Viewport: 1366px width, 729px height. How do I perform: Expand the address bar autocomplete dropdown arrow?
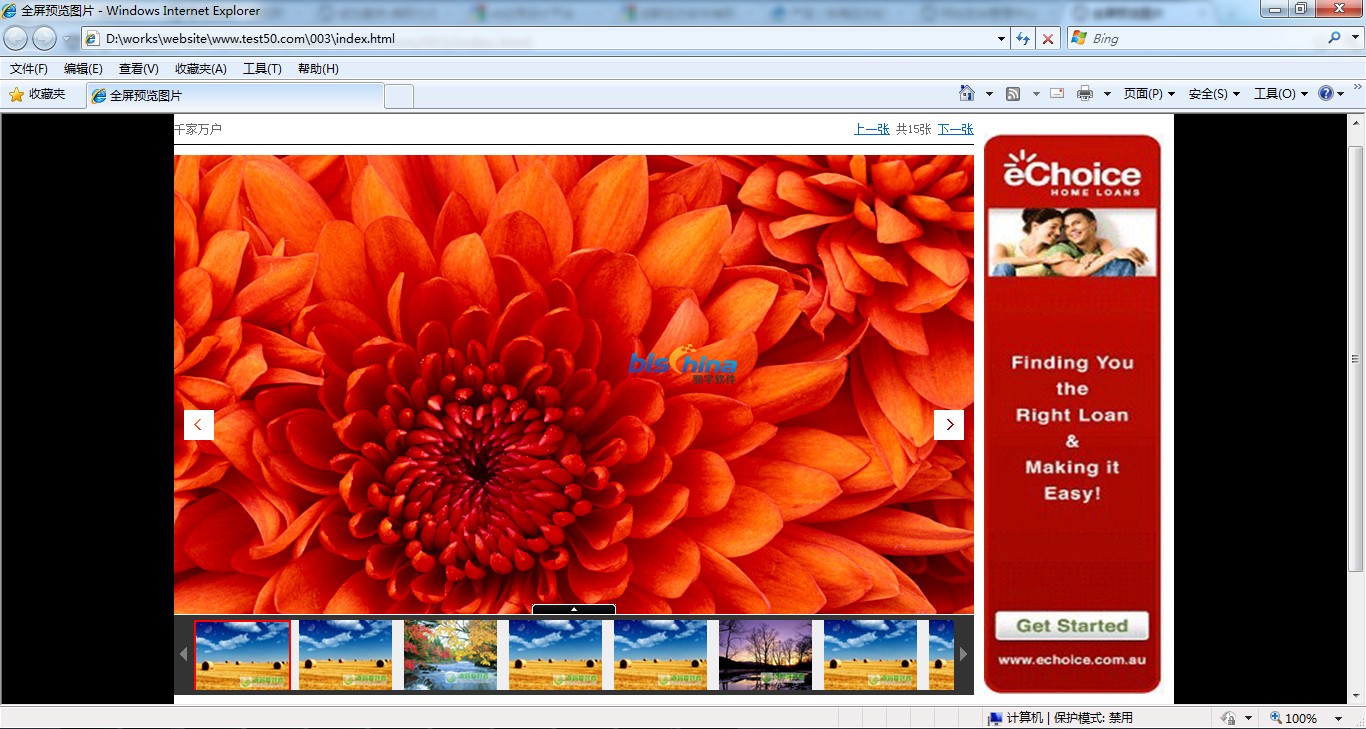click(1002, 39)
